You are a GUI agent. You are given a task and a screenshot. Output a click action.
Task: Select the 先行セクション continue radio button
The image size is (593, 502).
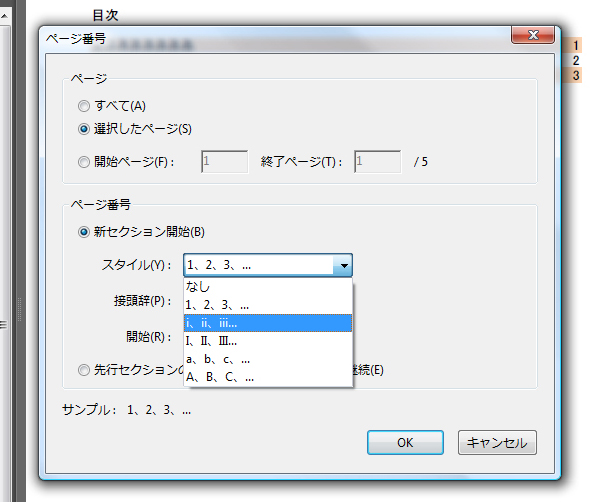(84, 370)
